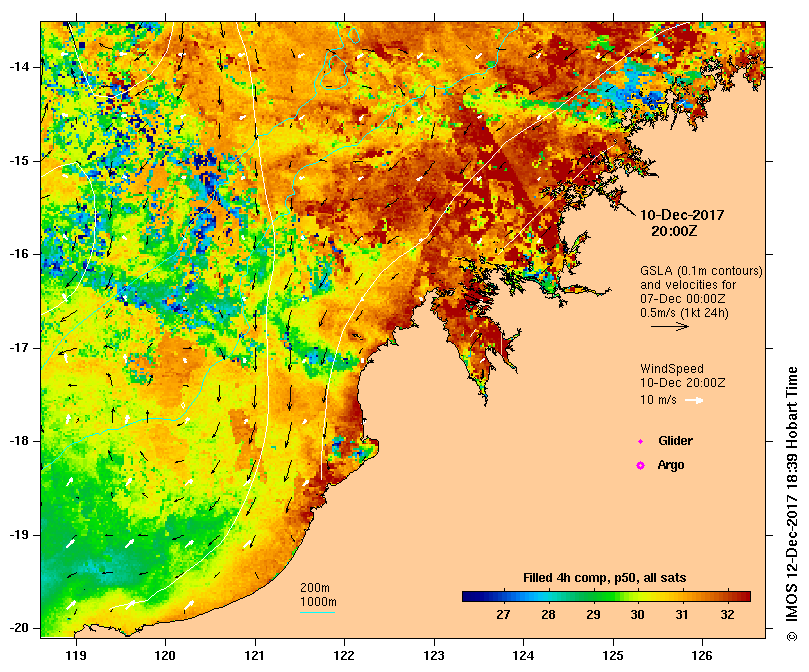This screenshot has width=809, height=672.
Task: Click the 0.5m/s (1kt 24h) label
Action: [x=684, y=313]
